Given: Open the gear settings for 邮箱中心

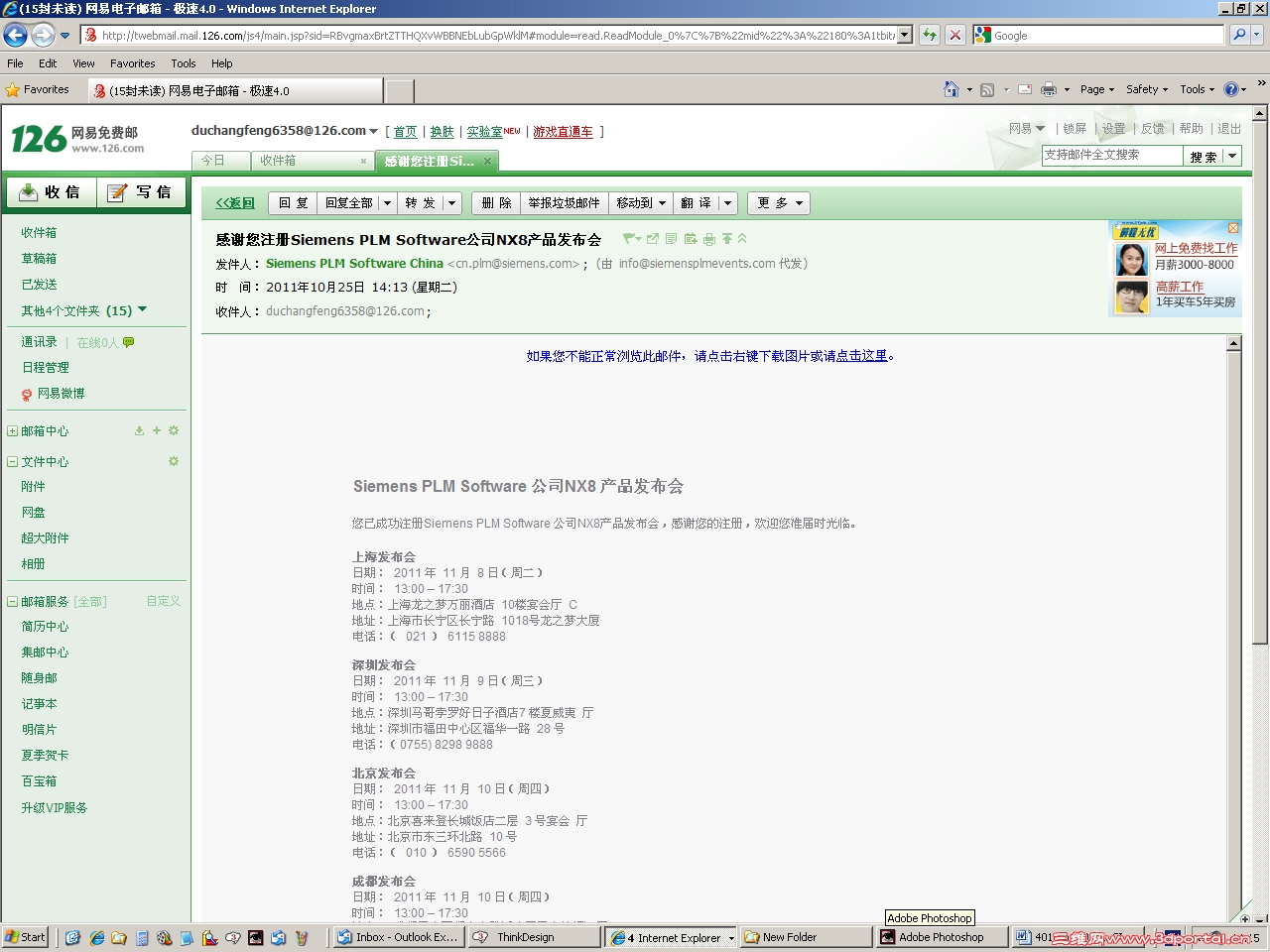Looking at the screenshot, I should coord(174,431).
